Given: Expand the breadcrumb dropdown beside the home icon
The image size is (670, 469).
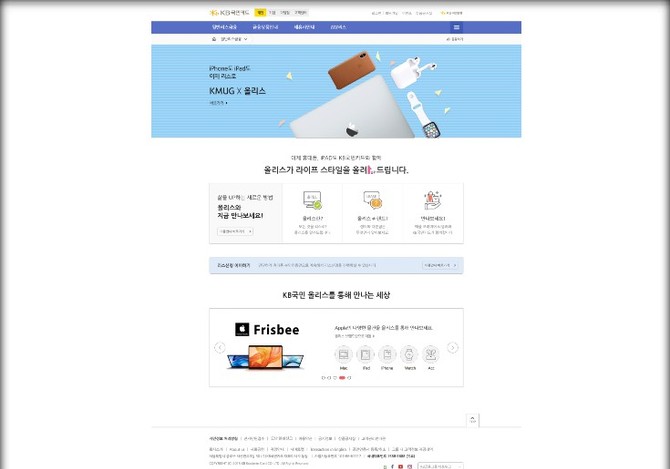Looking at the screenshot, I should 234,39.
